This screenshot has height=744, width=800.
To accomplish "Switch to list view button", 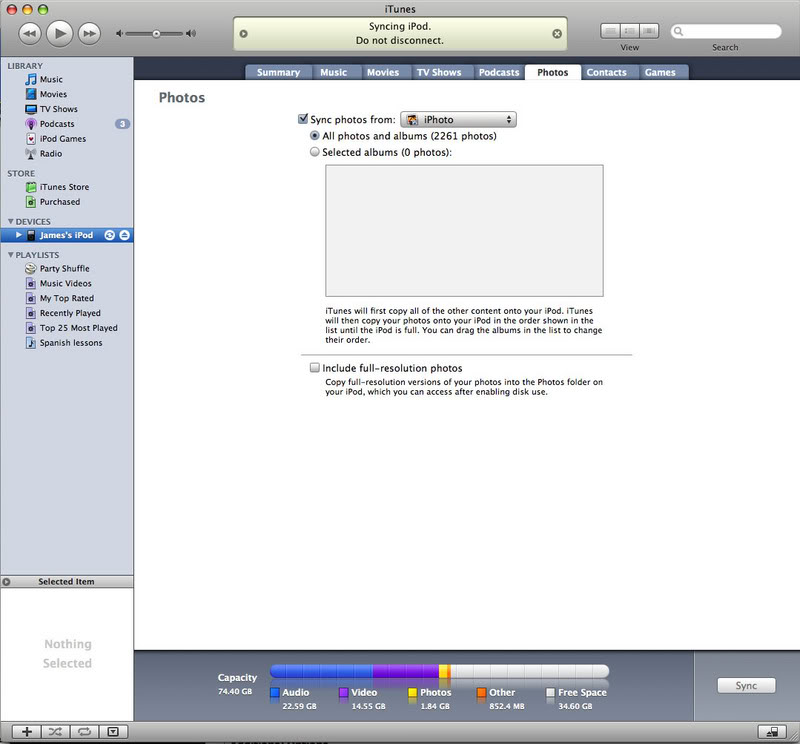I will tap(610, 31).
